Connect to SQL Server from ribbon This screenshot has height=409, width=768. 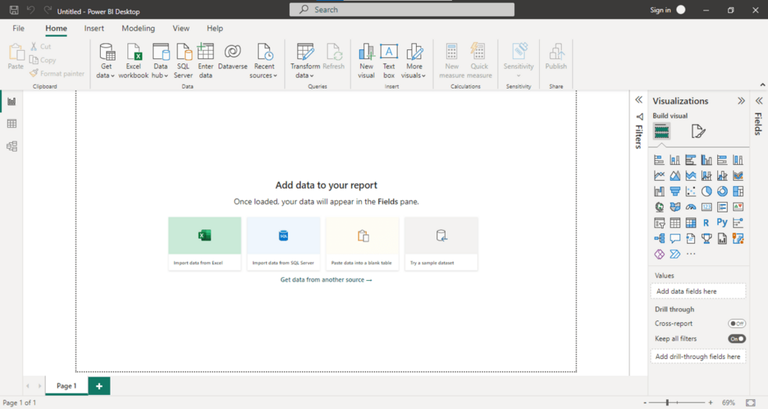pyautogui.click(x=183, y=61)
